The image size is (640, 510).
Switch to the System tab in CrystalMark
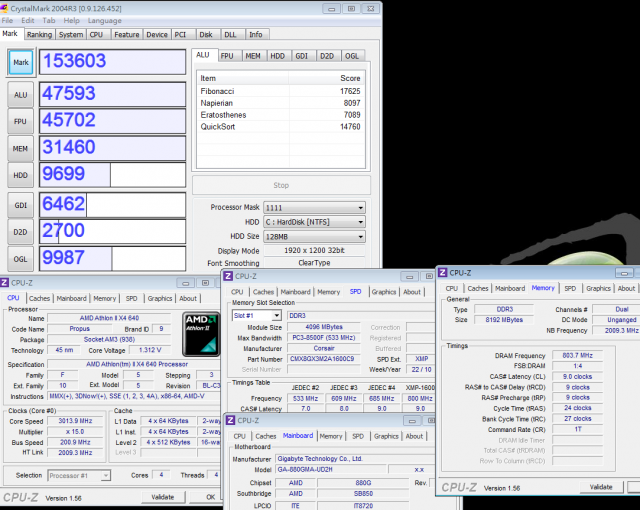(x=71, y=35)
